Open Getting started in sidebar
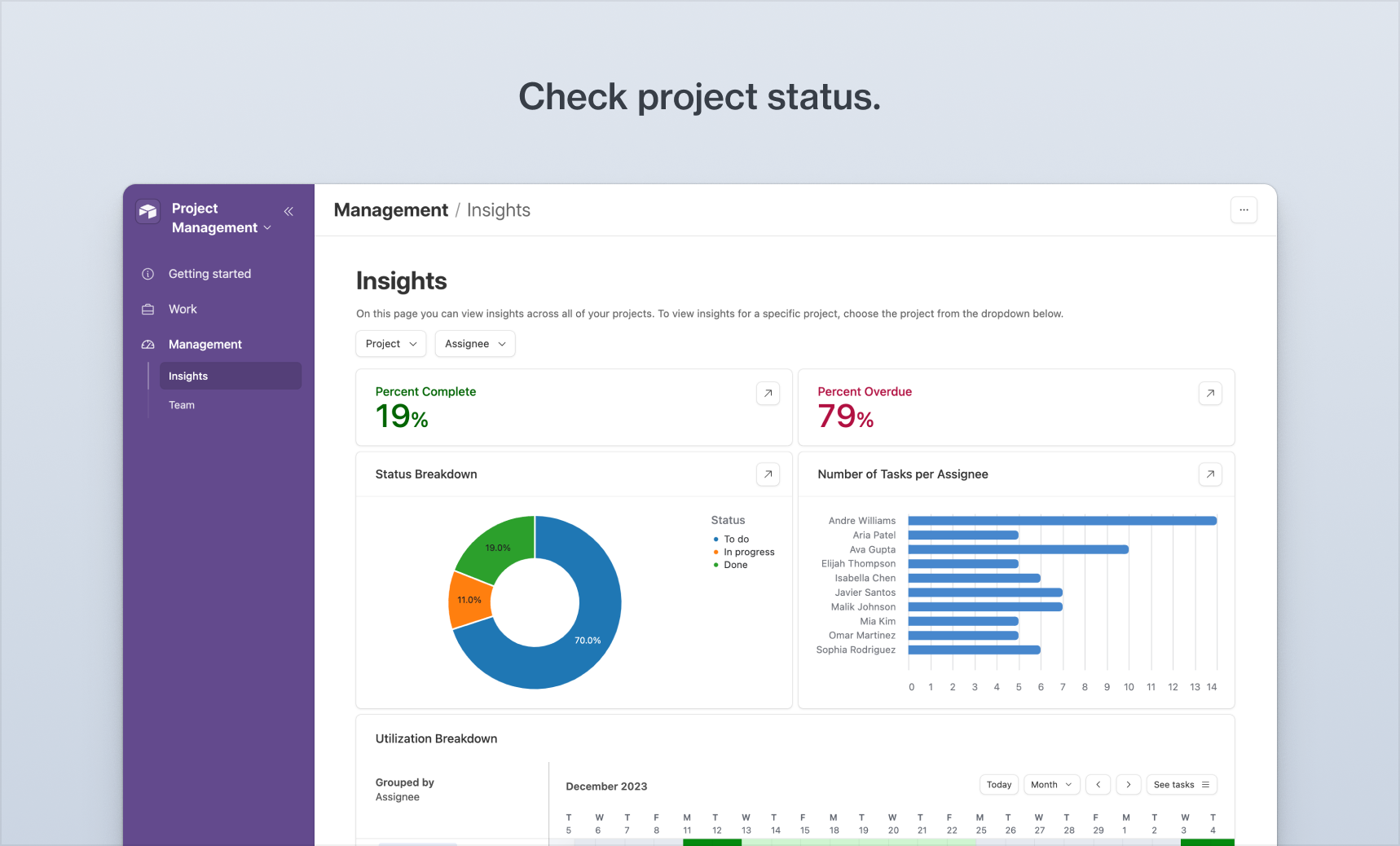Viewport: 1400px width, 846px height. click(x=209, y=274)
